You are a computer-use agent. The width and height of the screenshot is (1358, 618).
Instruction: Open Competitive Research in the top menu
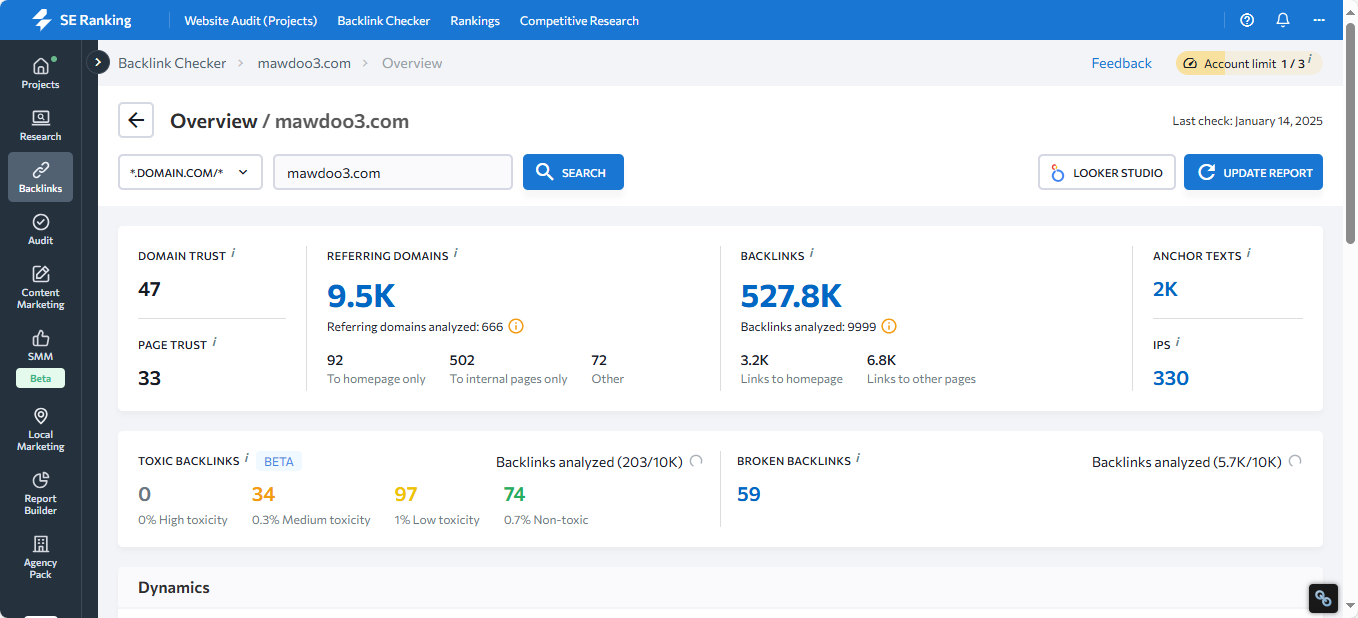coord(579,20)
